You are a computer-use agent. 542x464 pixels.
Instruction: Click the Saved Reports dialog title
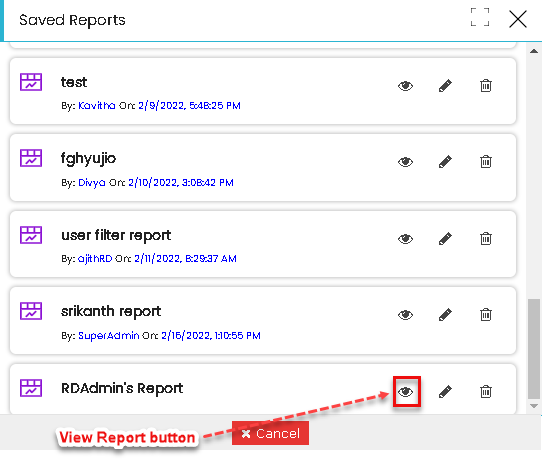[72, 20]
